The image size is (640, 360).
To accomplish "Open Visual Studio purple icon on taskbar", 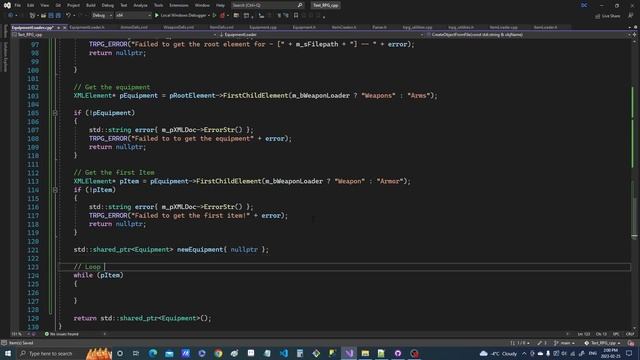I will (349, 353).
